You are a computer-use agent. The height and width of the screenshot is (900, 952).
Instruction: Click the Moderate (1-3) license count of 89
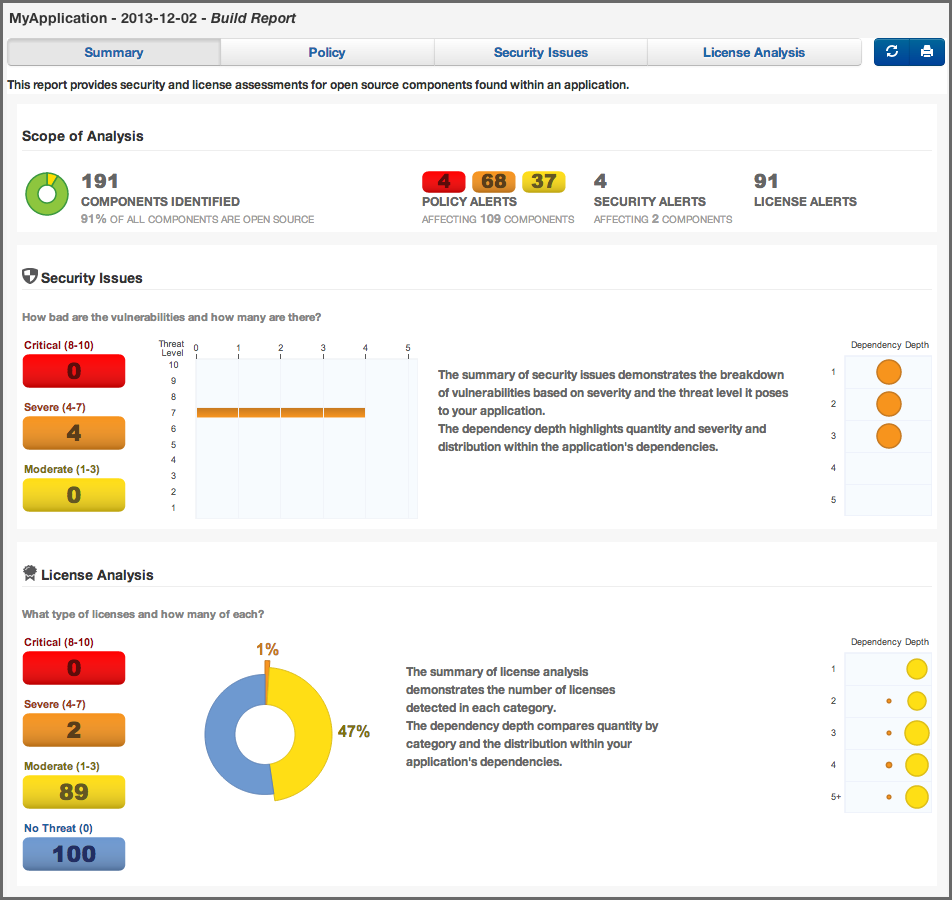[x=73, y=792]
